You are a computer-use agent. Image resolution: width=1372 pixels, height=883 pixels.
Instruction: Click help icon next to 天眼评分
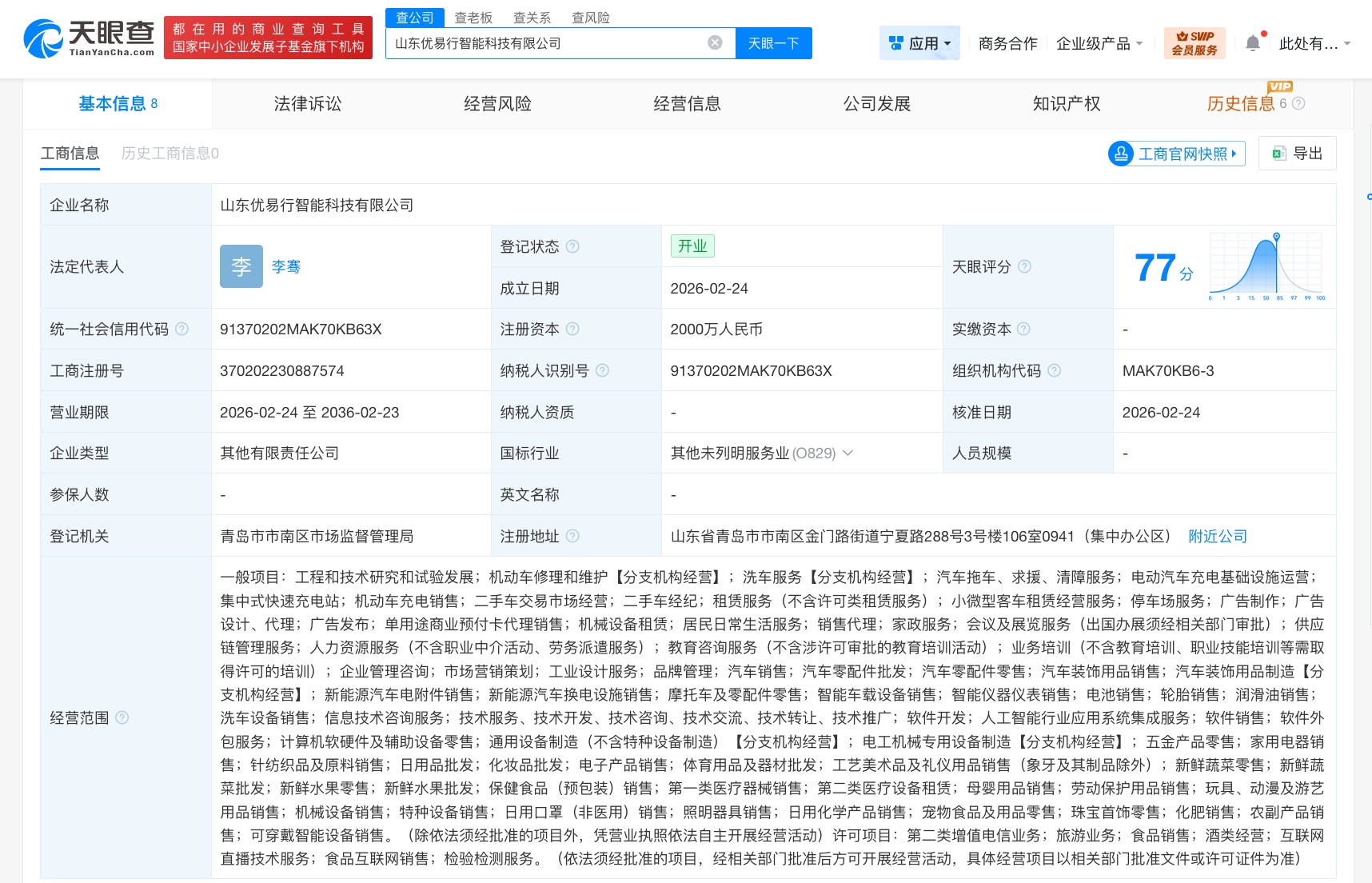(x=1024, y=266)
